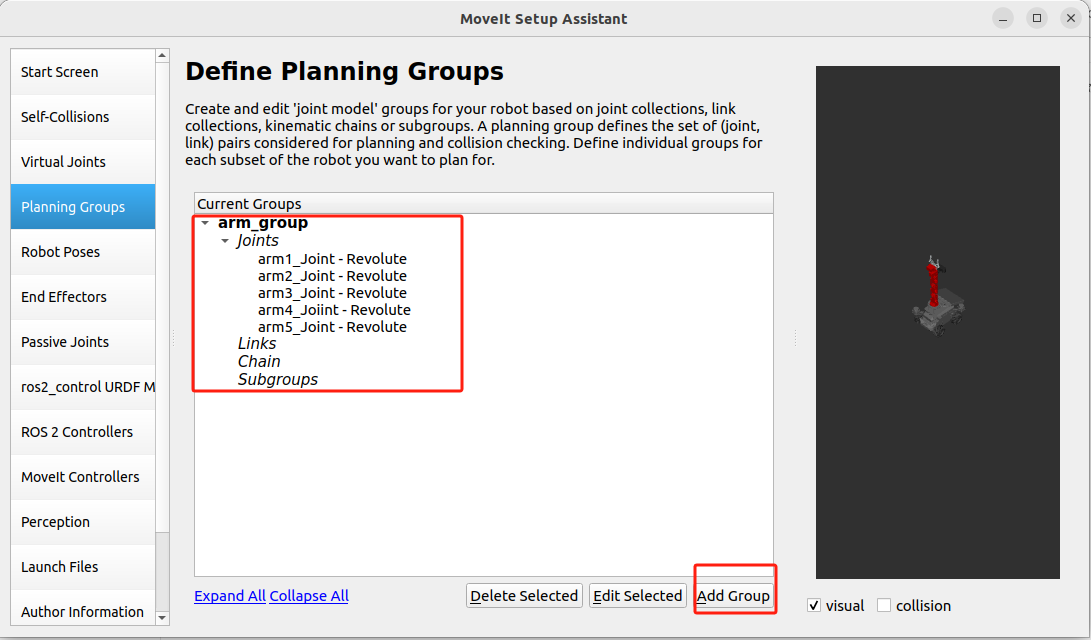1091x640 pixels.
Task: Select the Links node
Action: (x=257, y=344)
